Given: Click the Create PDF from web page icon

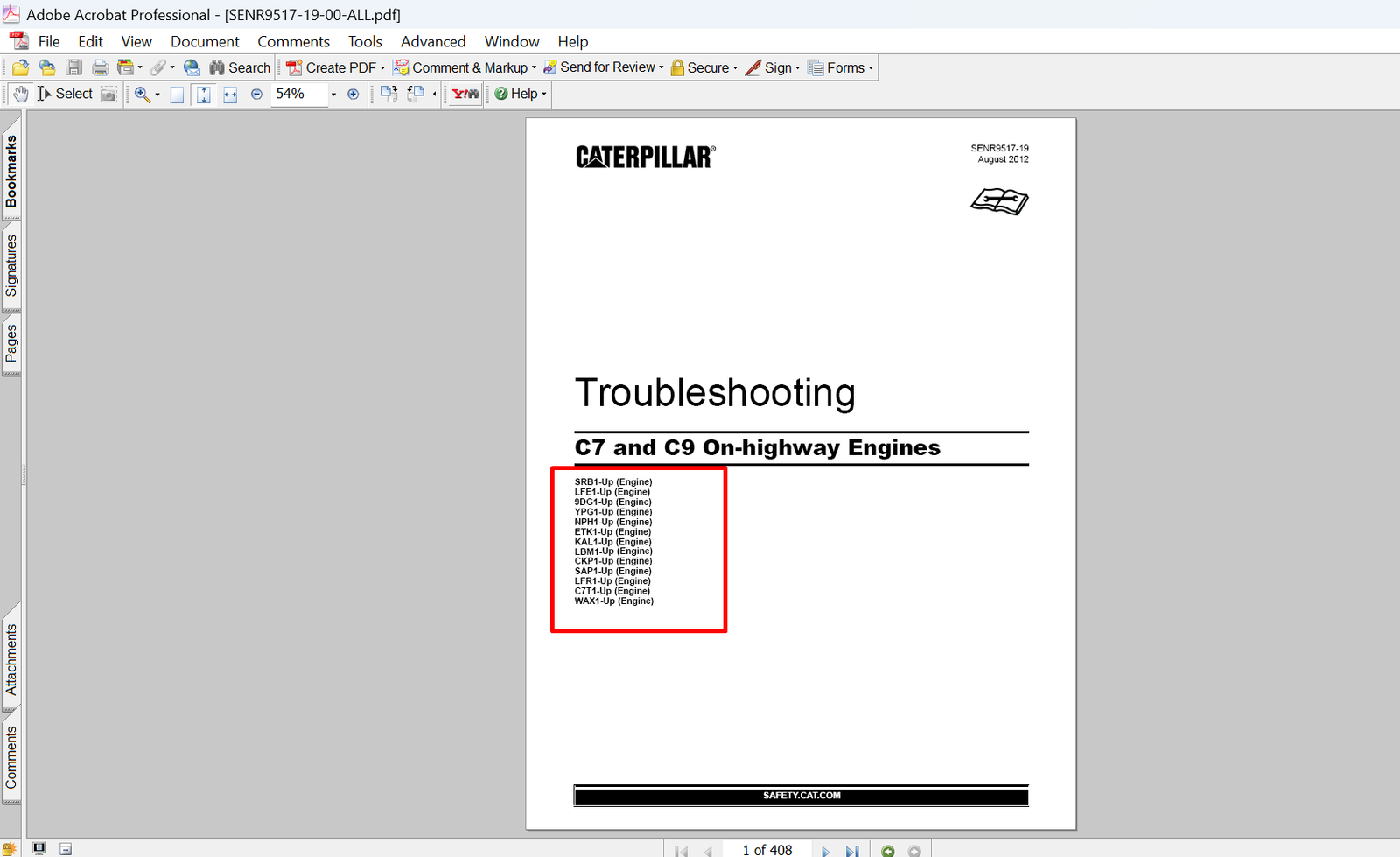Looking at the screenshot, I should click(x=47, y=67).
